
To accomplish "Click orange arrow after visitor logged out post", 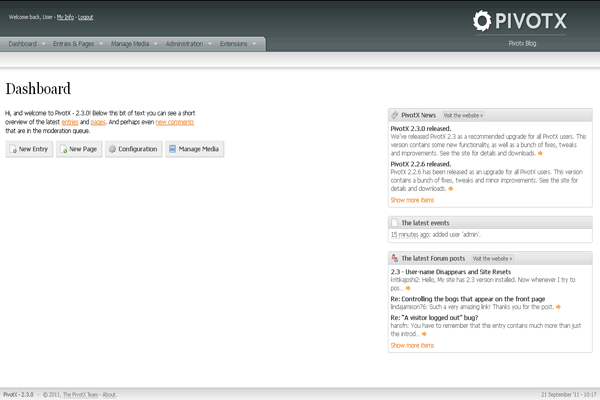I will tap(424, 334).
